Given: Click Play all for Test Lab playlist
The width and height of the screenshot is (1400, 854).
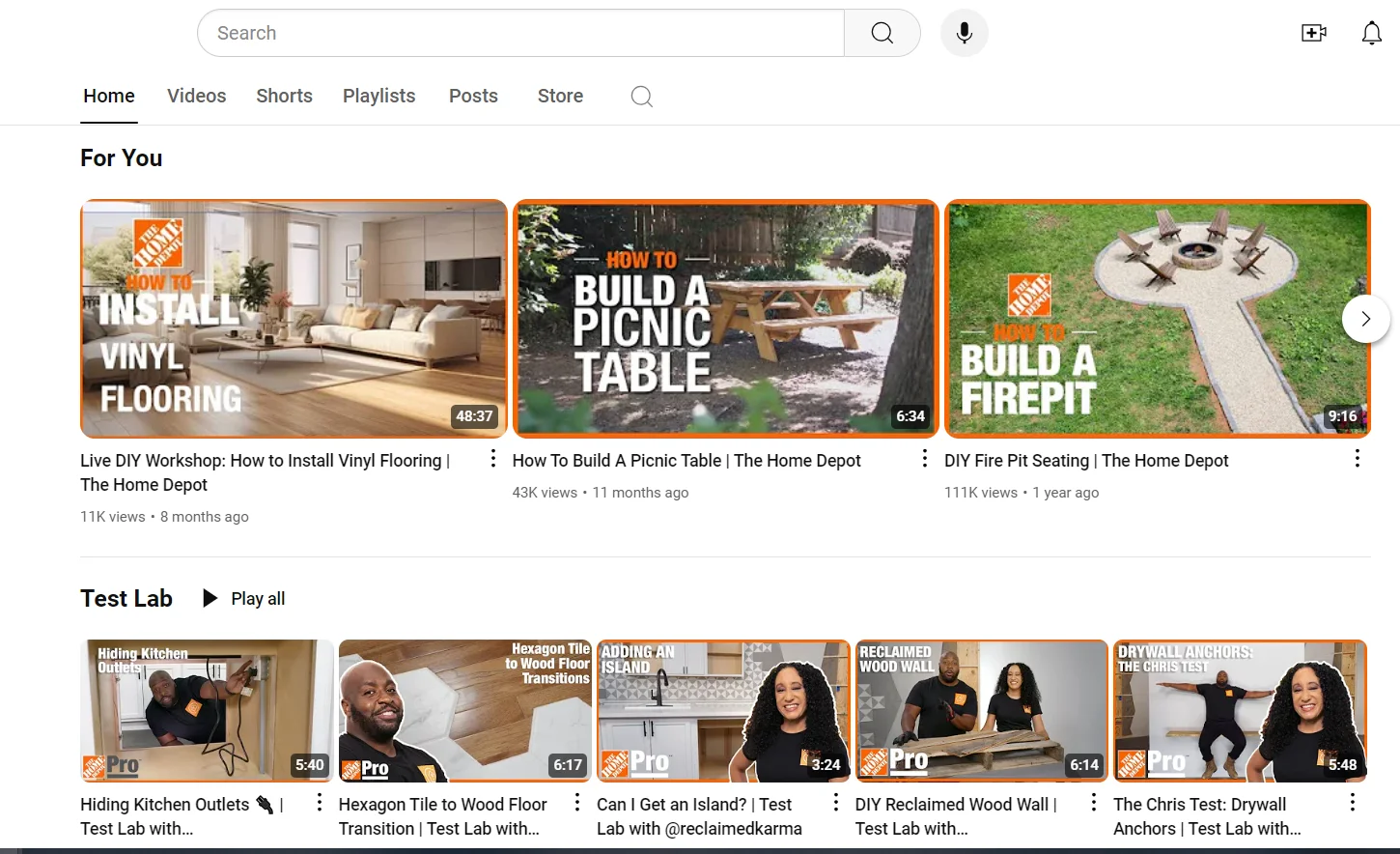Looking at the screenshot, I should 242,598.
